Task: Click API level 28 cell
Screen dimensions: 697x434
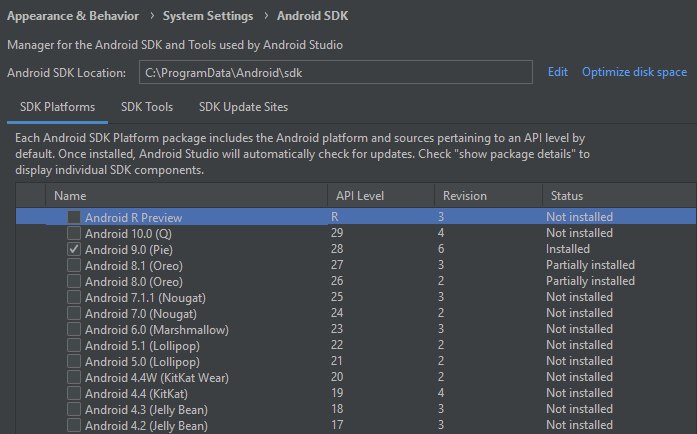Action: tap(337, 249)
